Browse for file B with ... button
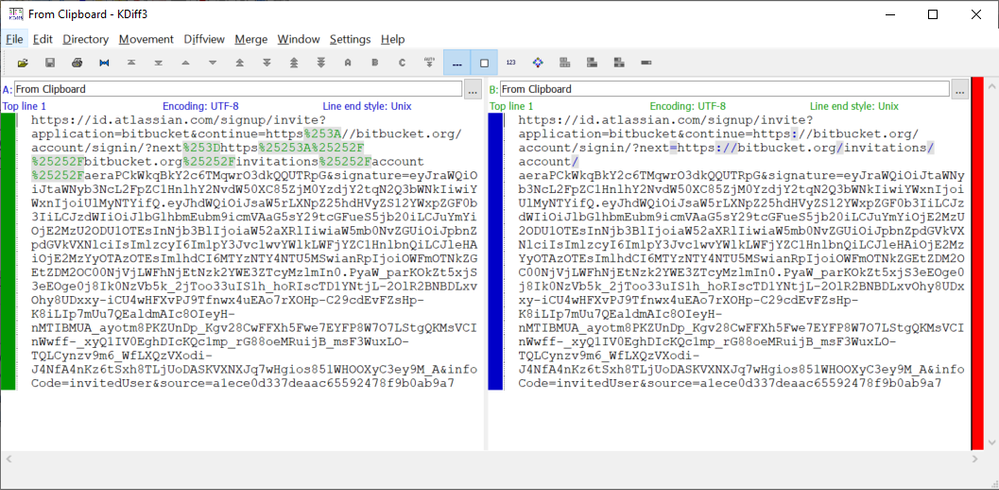The width and height of the screenshot is (999, 490). pos(960,89)
